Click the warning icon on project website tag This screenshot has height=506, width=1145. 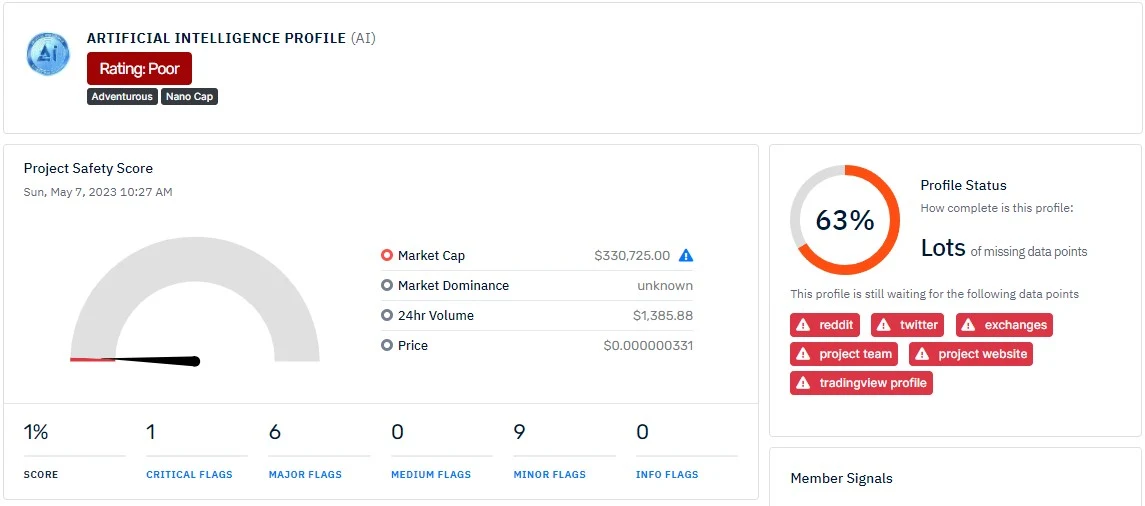click(x=922, y=354)
